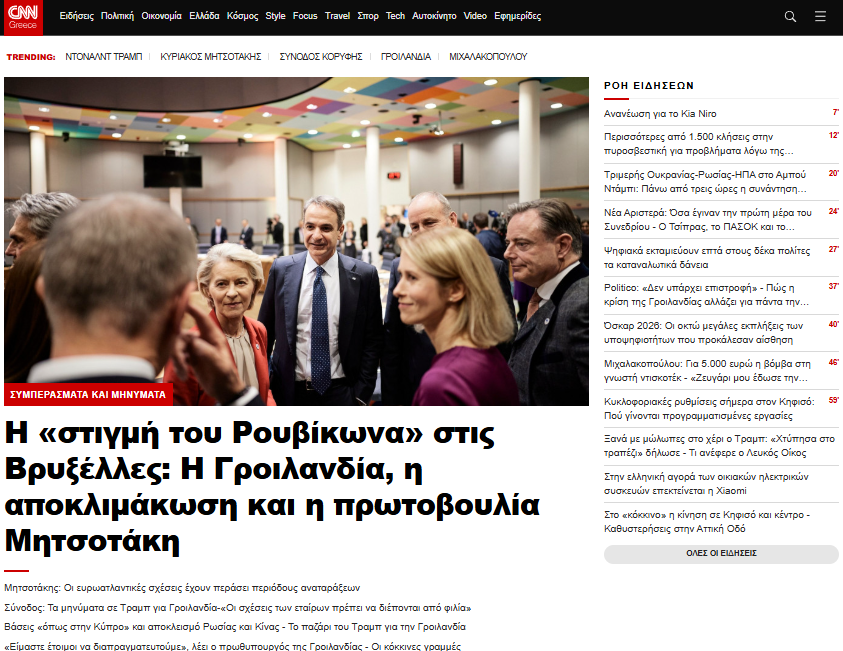
Task: Open trending topic ΓΡΟΙΛΑΝΔΙΑ
Action: (405, 57)
